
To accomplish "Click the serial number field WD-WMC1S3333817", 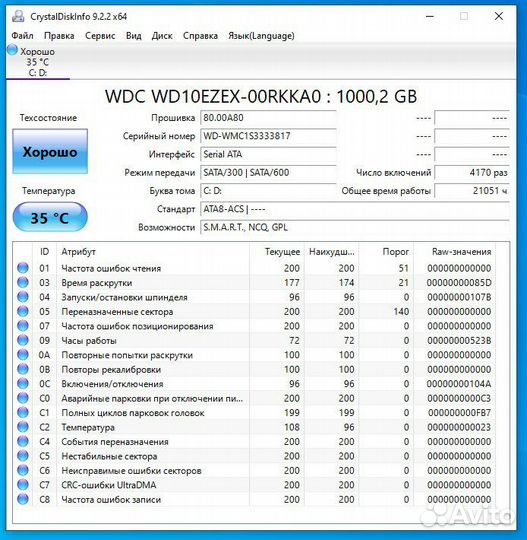I will 268,136.
